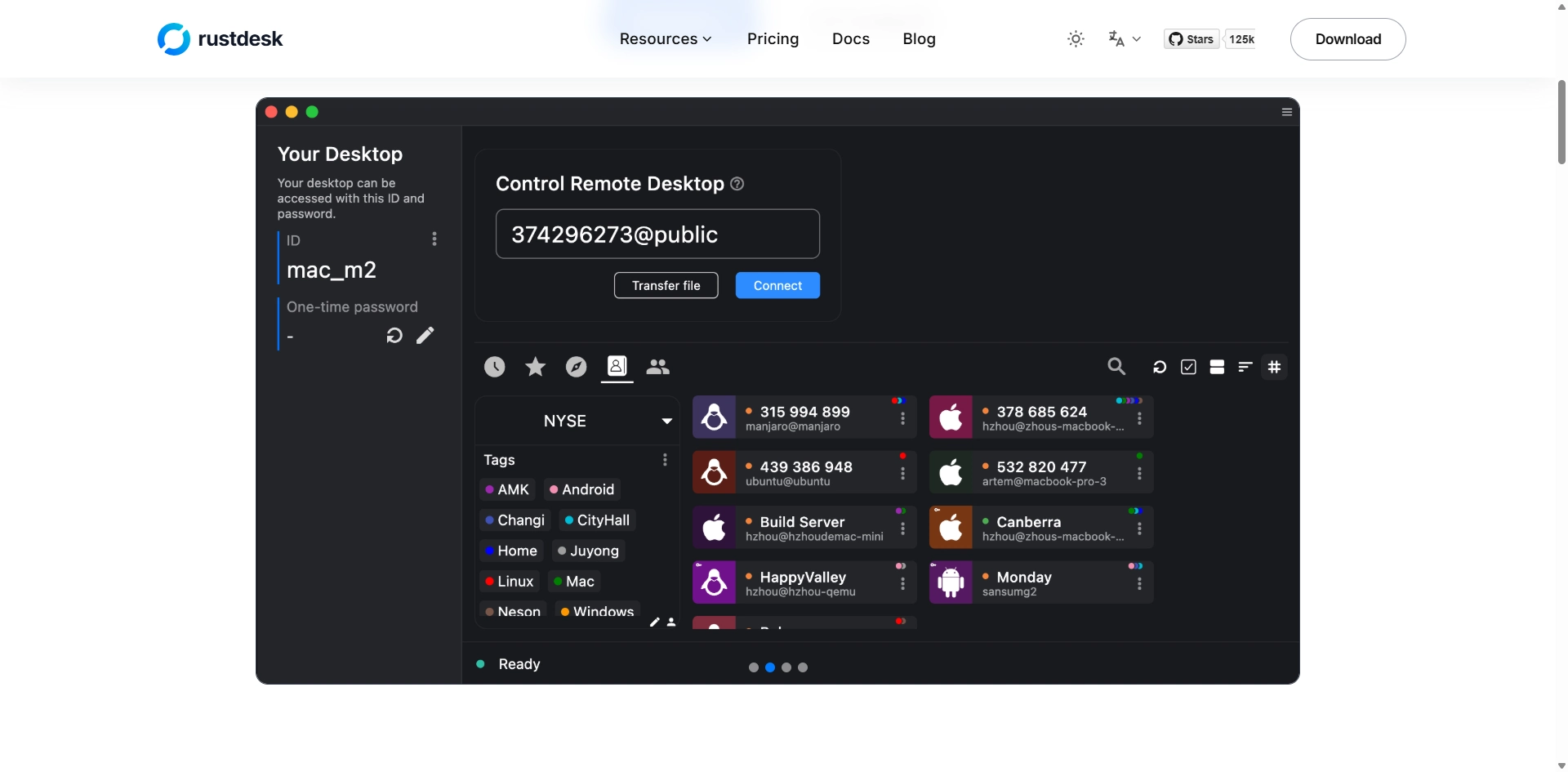1568x772 pixels.
Task: Open options menu for Build Server
Action: [x=902, y=529]
